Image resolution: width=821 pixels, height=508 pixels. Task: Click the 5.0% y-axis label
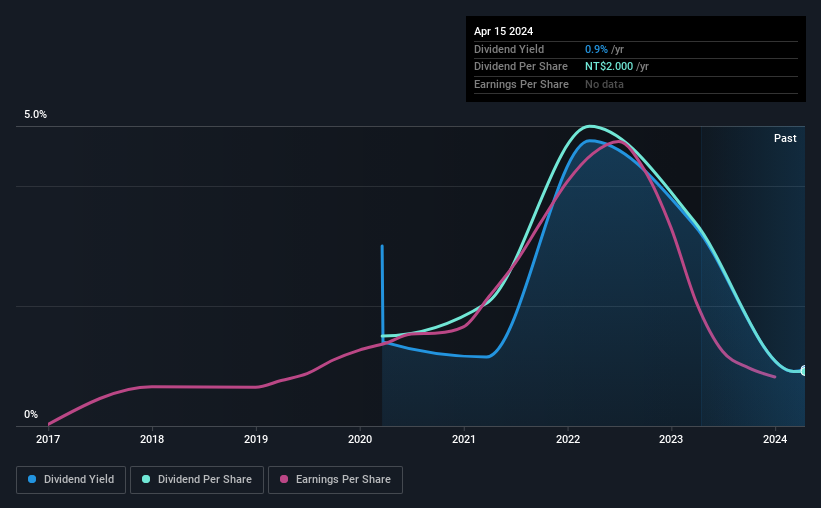[35, 115]
